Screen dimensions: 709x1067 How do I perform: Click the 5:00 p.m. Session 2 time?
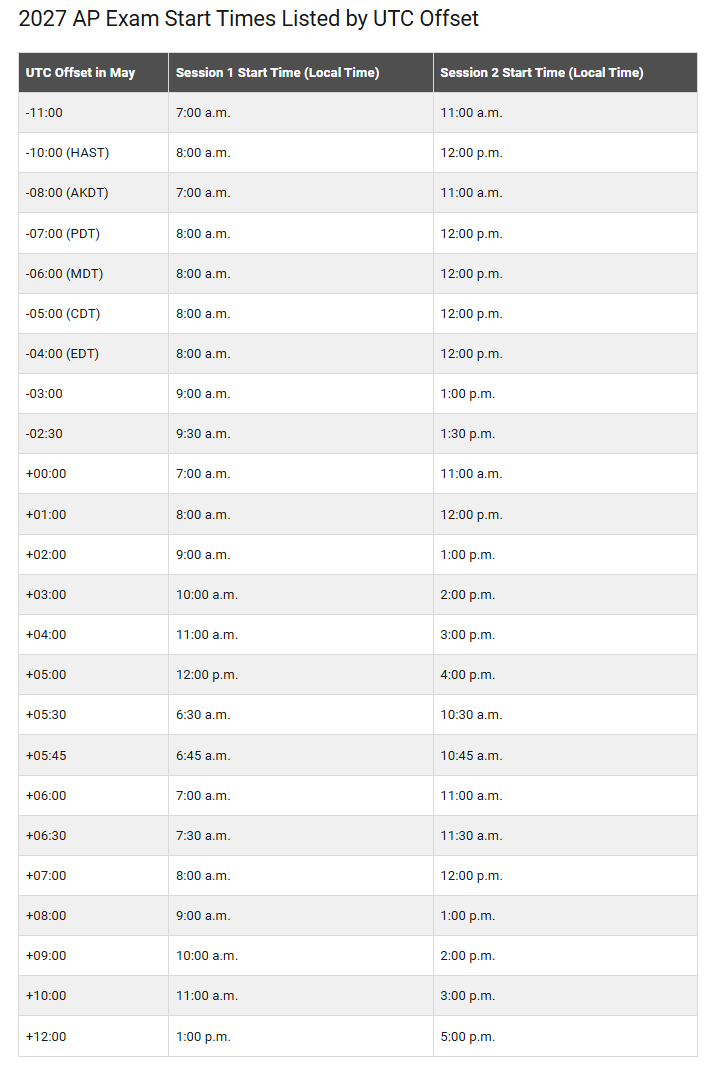[467, 1037]
